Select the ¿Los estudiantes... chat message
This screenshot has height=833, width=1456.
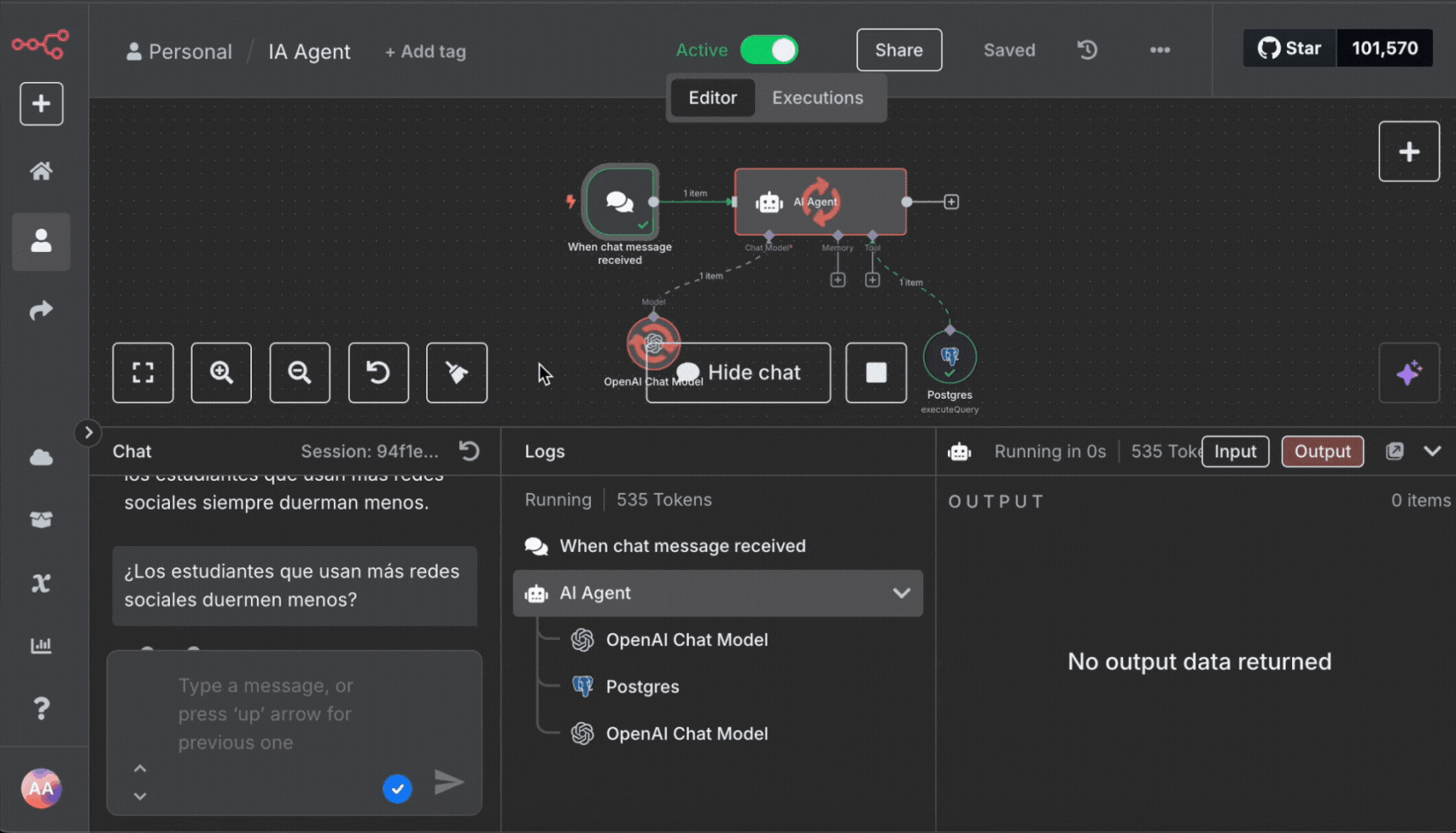[x=294, y=586]
